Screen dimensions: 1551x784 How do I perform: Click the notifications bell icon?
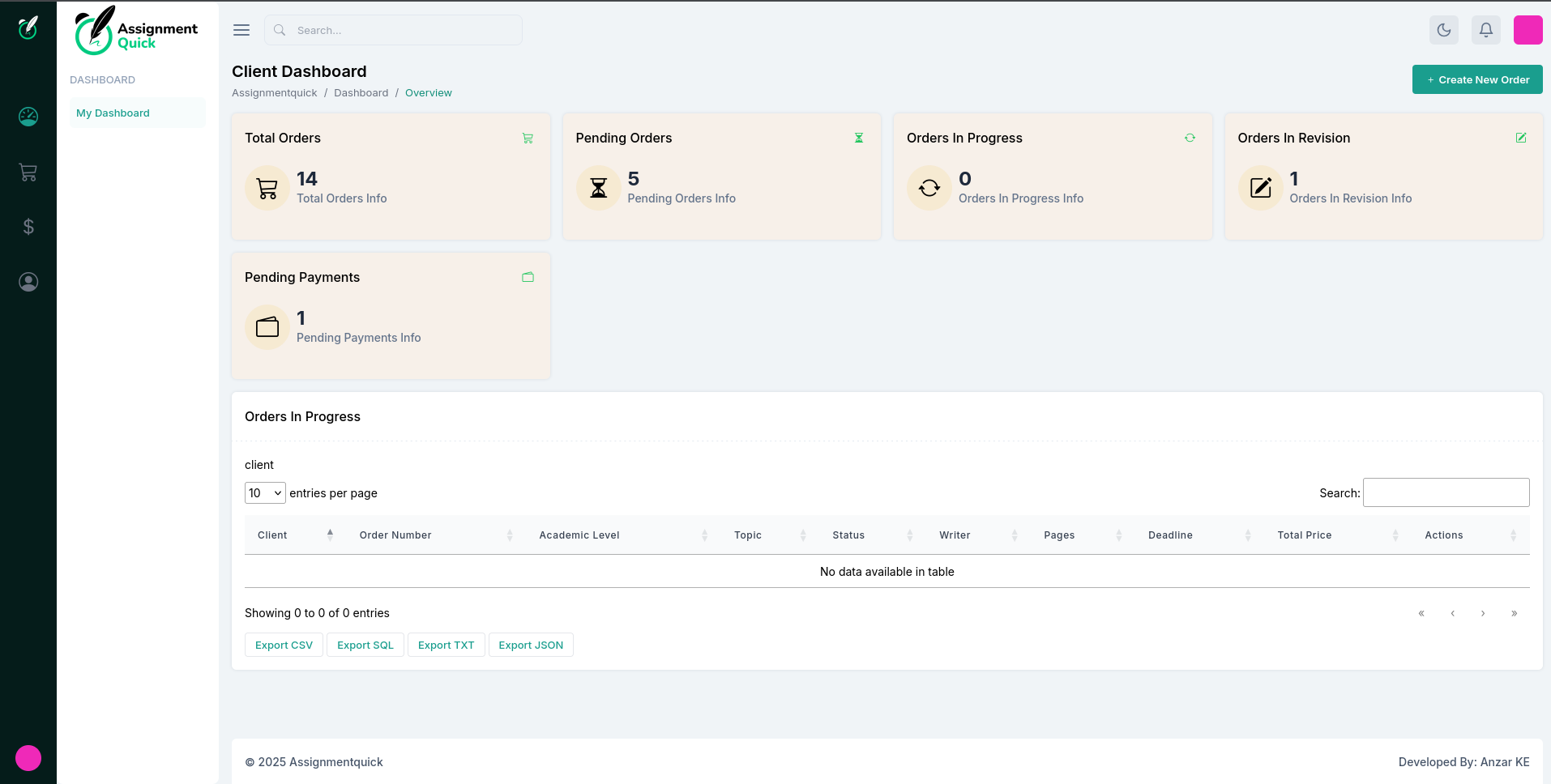1485,30
